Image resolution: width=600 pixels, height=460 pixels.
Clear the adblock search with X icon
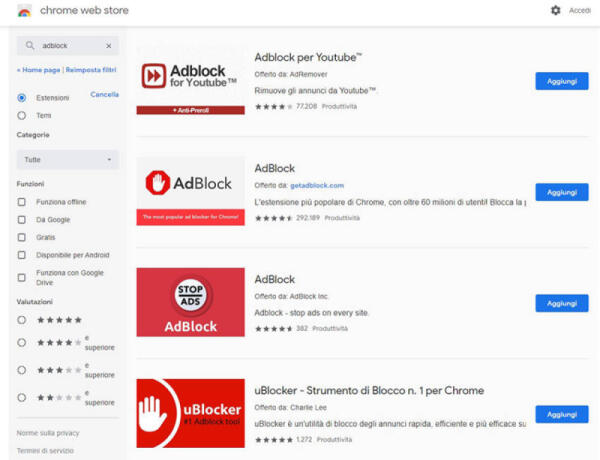108,46
